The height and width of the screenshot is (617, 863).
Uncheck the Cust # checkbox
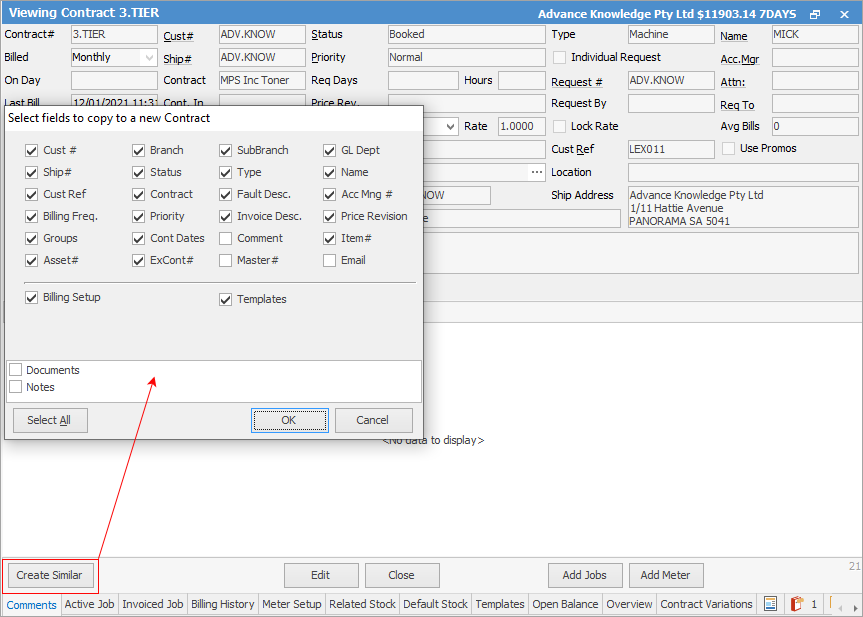click(x=31, y=150)
